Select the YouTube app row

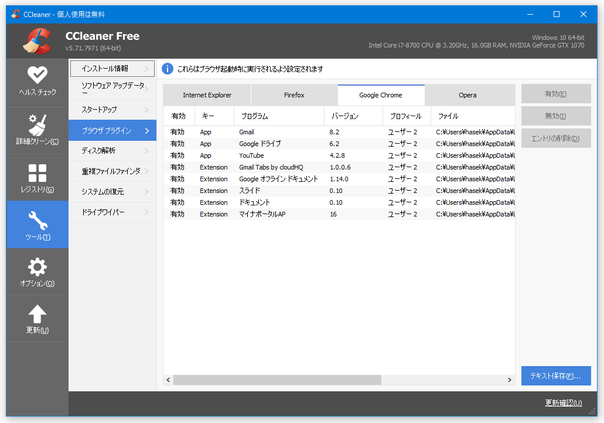(x=339, y=156)
